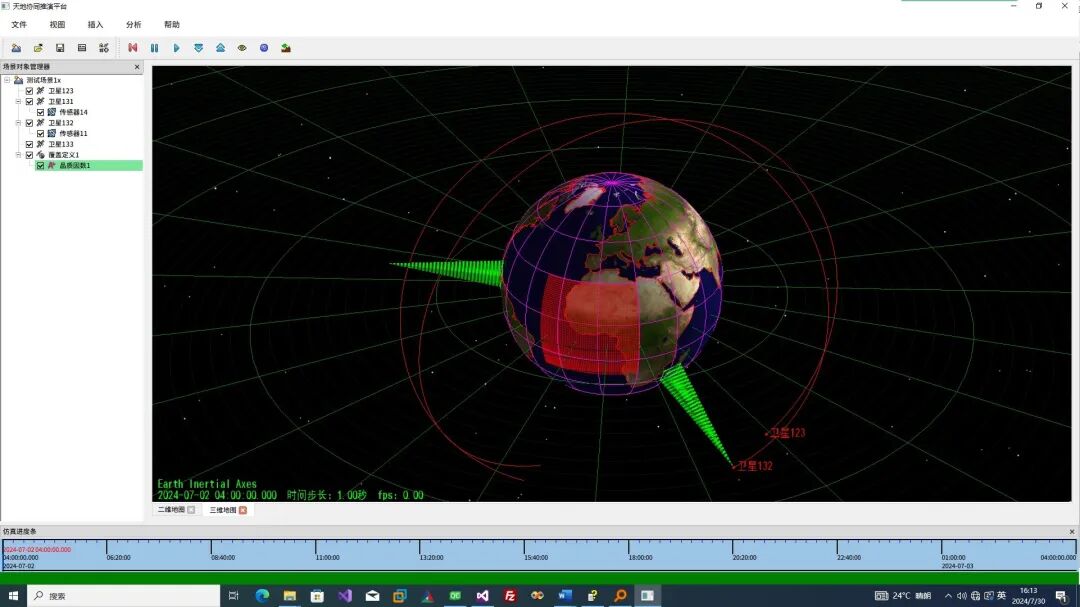
Task: Pause the simulation playback
Action: click(x=154, y=48)
